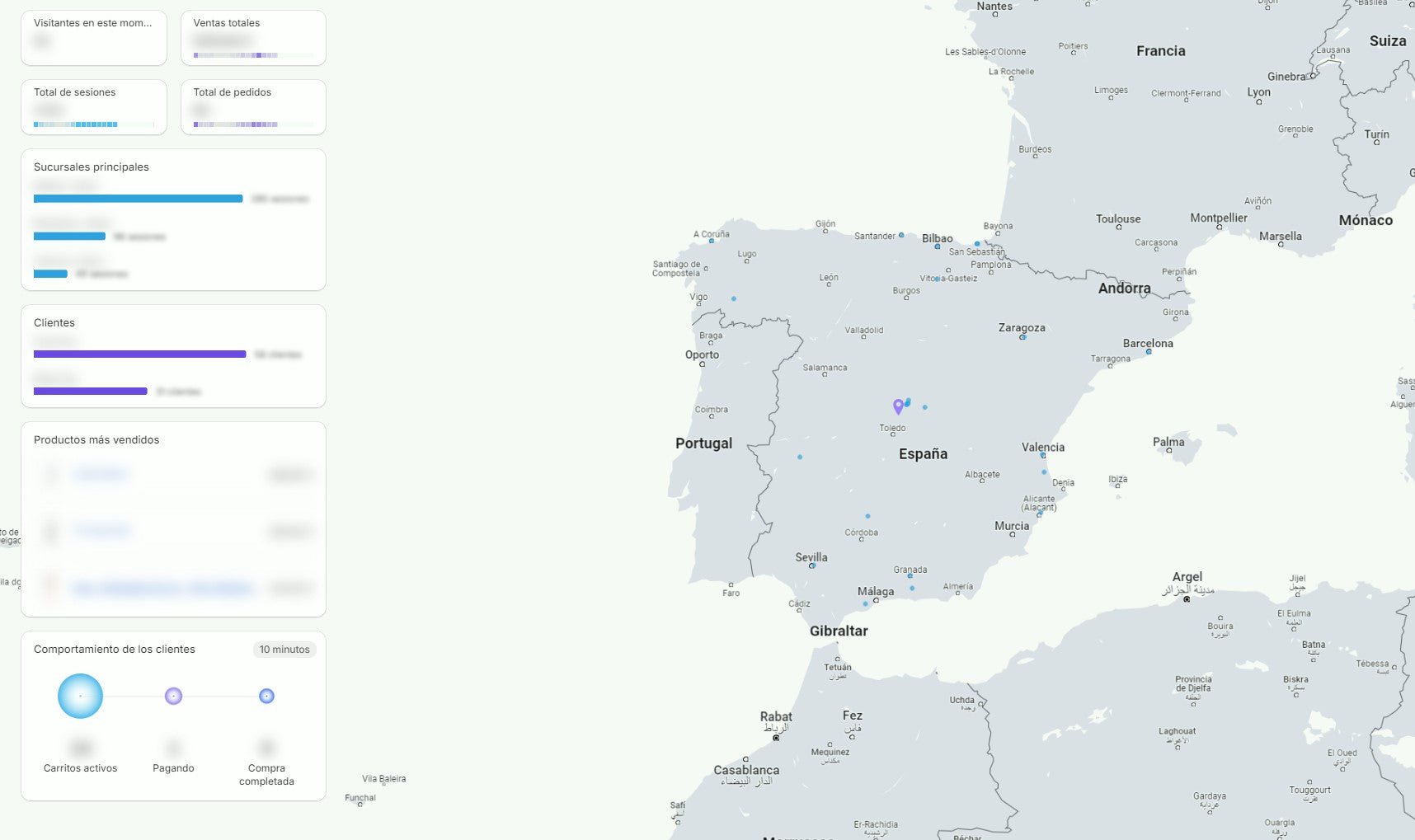Image resolution: width=1415 pixels, height=840 pixels.
Task: Click the purple location pin near Toledo
Action: pyautogui.click(x=898, y=406)
